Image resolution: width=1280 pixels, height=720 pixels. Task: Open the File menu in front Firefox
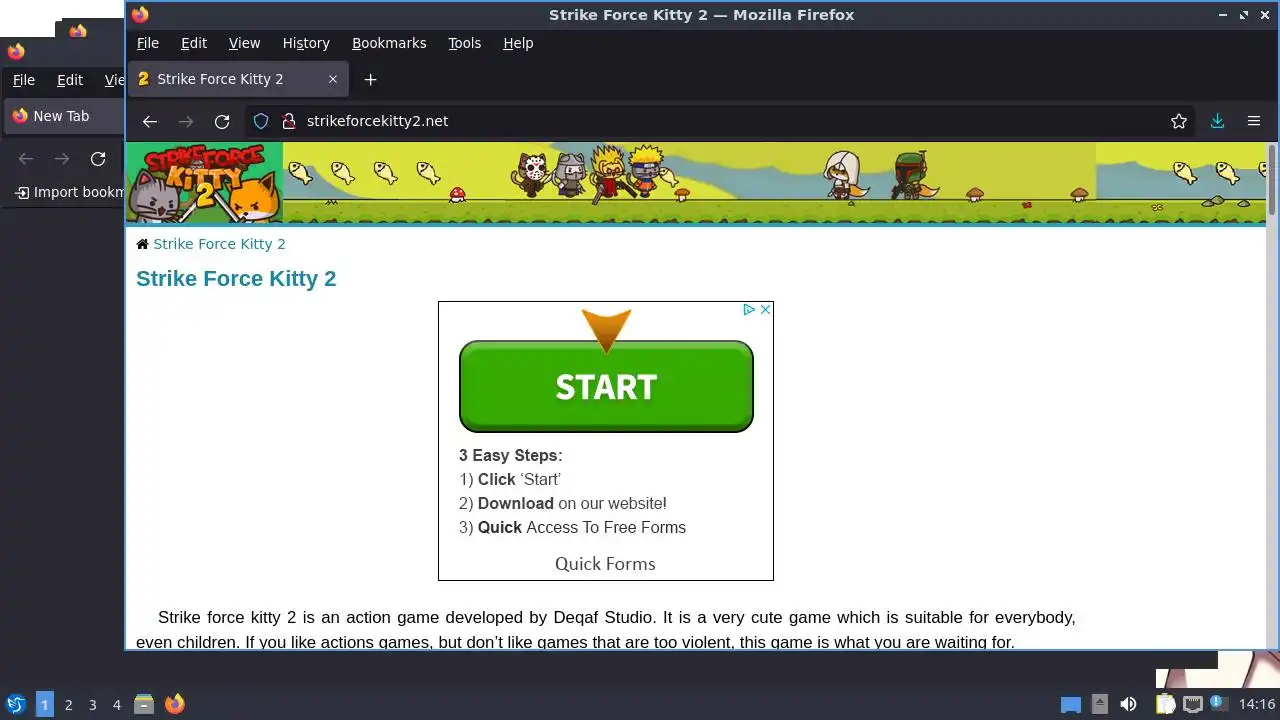(148, 43)
